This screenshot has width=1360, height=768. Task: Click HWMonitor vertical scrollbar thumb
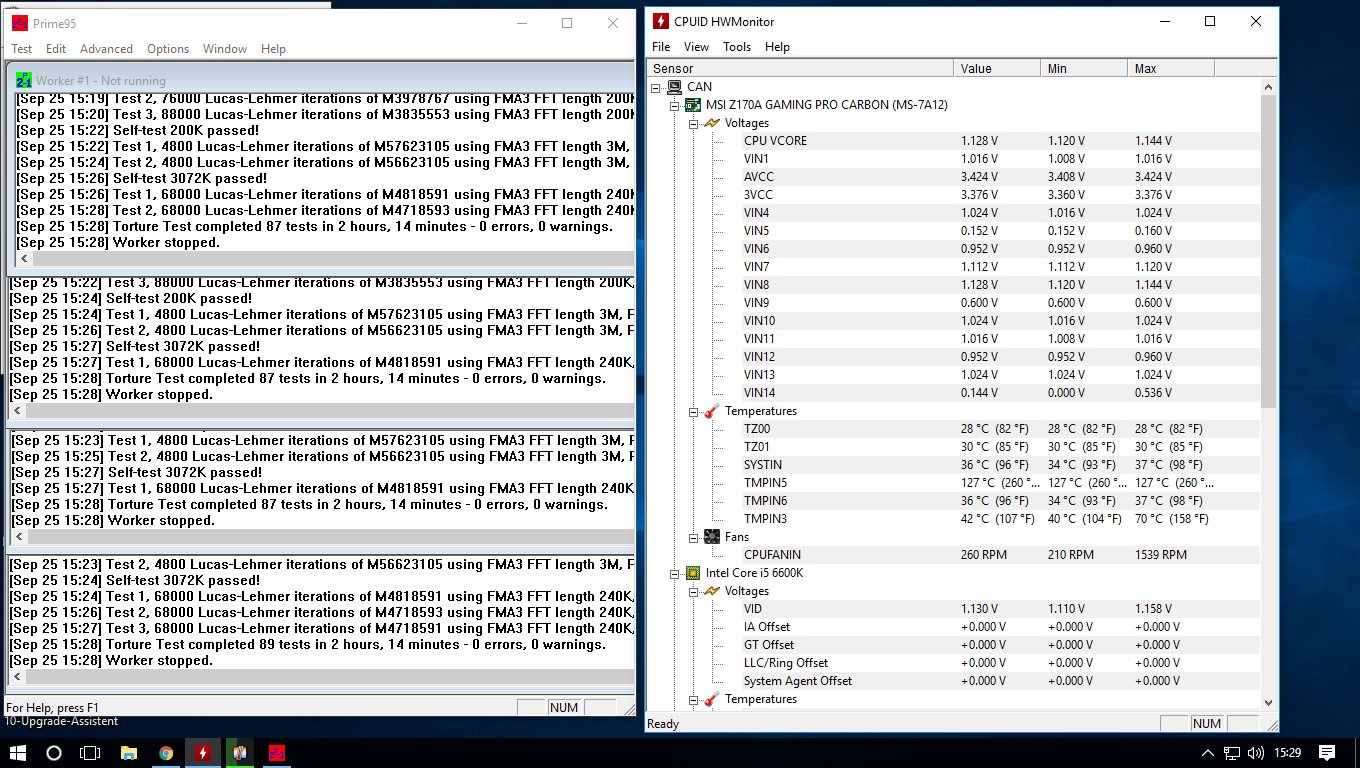[1269, 251]
